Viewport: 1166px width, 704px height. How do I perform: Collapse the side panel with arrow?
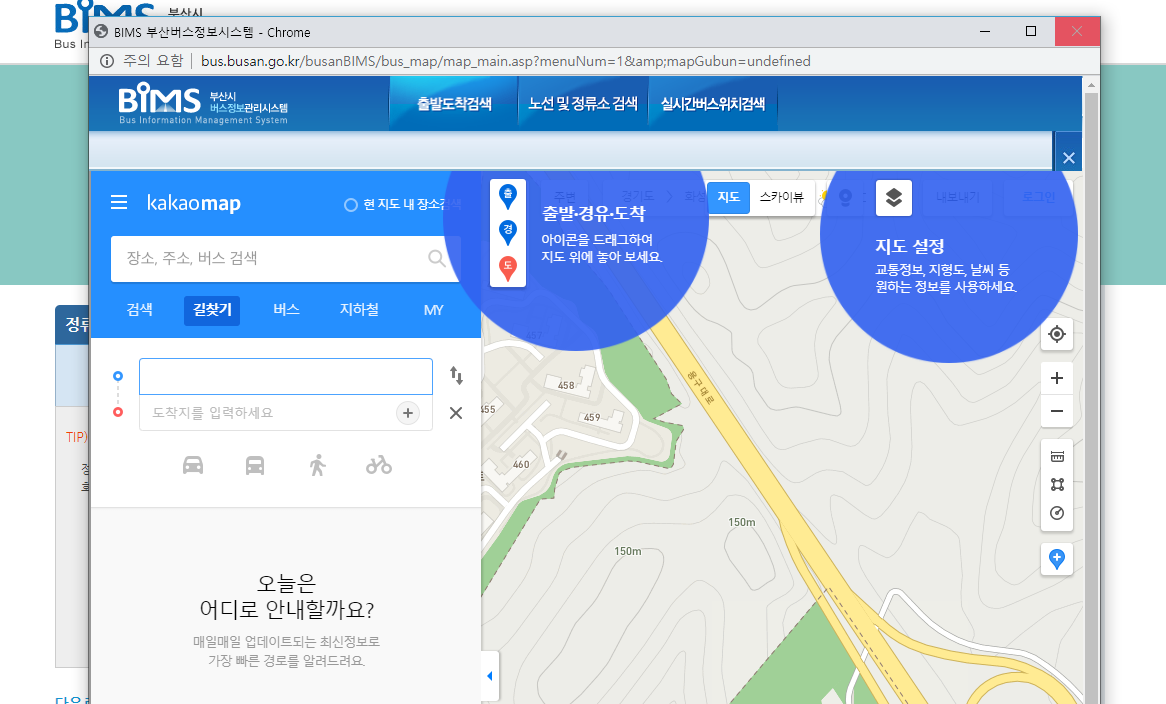click(490, 676)
